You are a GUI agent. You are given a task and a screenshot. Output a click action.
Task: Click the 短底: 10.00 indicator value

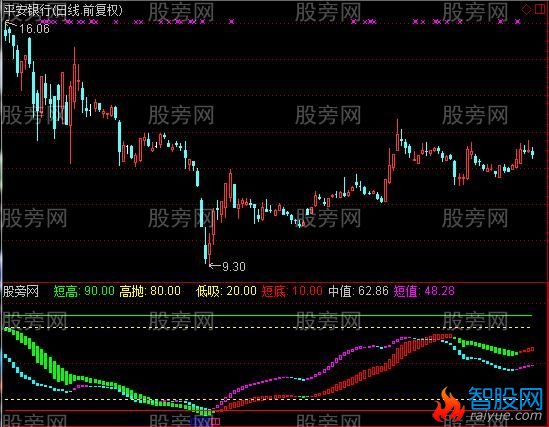292,291
